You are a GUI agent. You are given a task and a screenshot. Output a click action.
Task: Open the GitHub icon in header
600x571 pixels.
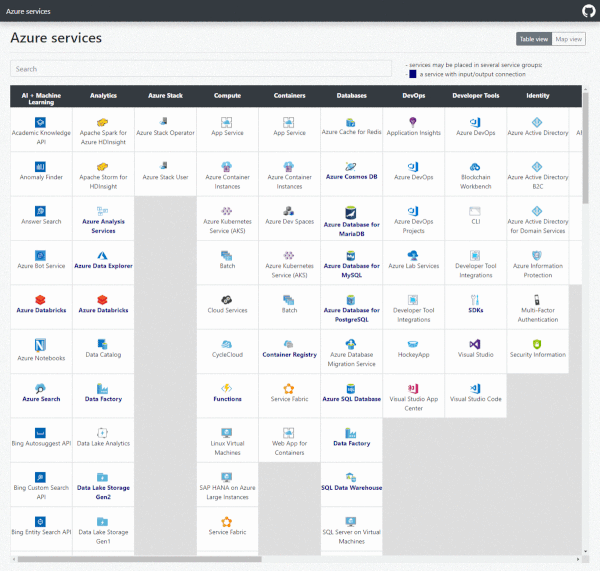point(589,11)
